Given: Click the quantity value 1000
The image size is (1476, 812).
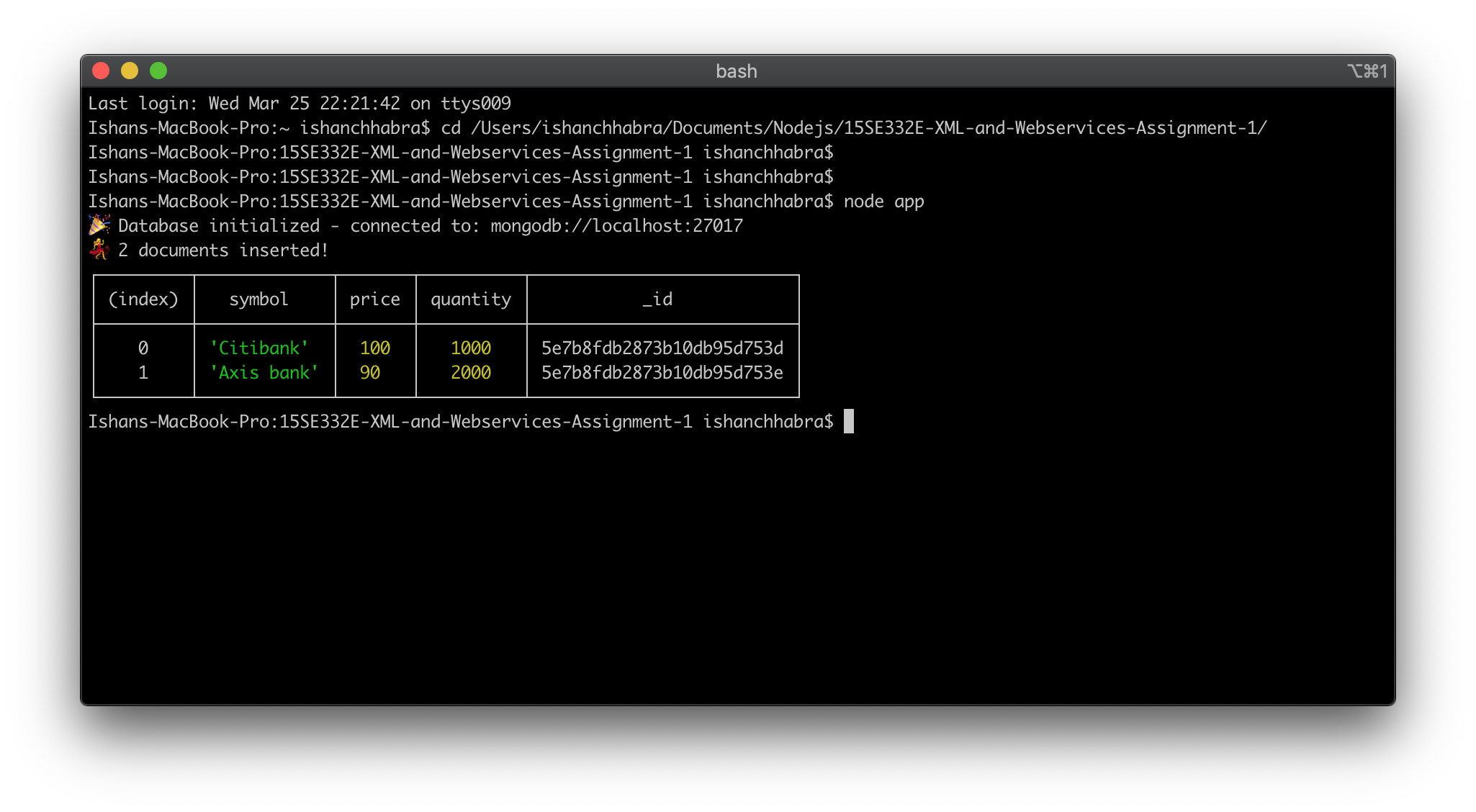Looking at the screenshot, I should coord(471,348).
